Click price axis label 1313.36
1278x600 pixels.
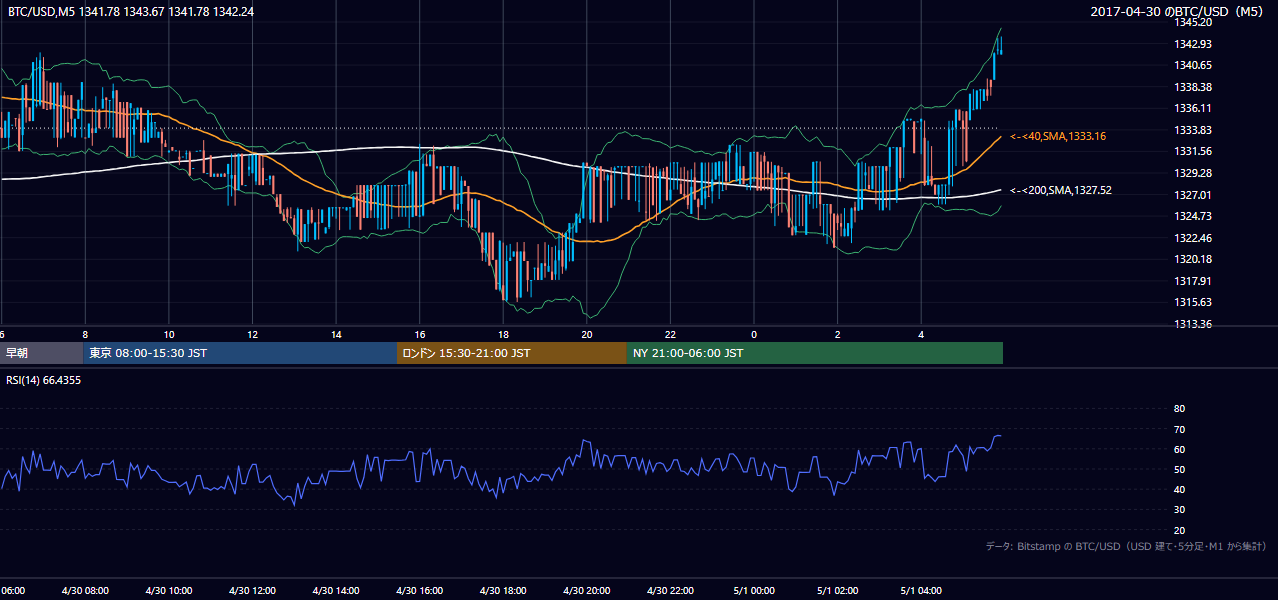(1194, 324)
